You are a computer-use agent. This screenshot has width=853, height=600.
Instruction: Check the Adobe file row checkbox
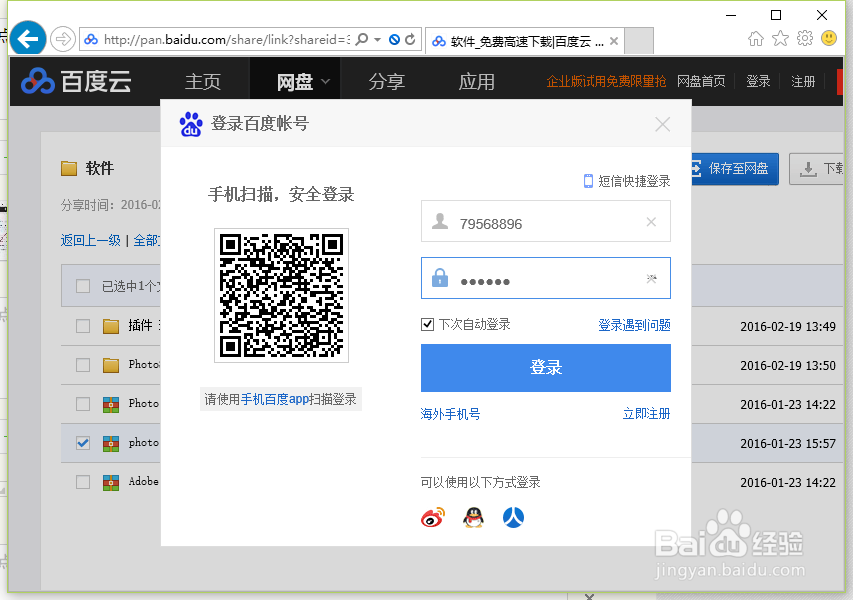(x=83, y=482)
